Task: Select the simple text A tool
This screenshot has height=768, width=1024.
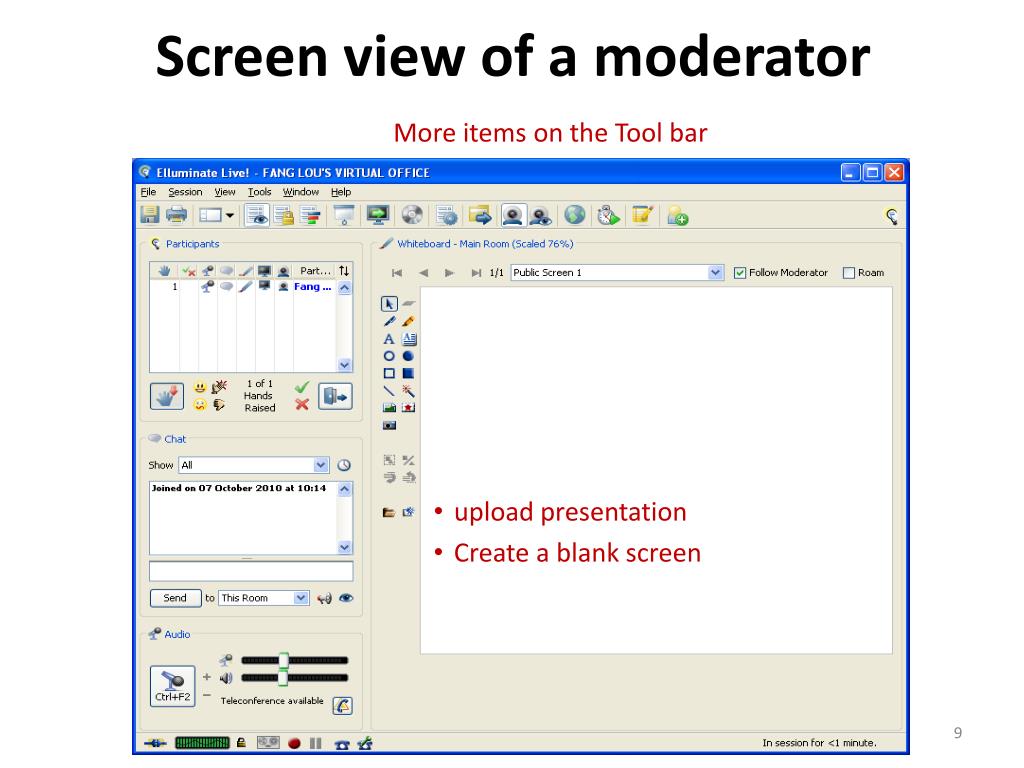Action: click(x=389, y=339)
